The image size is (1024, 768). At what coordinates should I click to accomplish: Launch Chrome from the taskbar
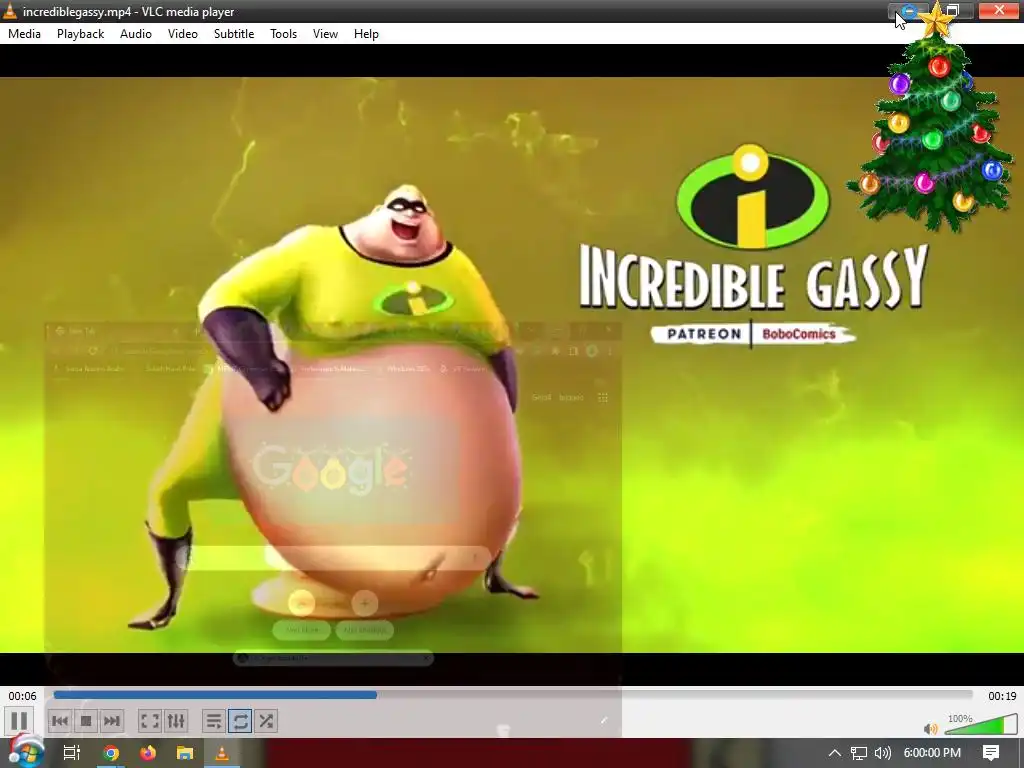tap(111, 753)
